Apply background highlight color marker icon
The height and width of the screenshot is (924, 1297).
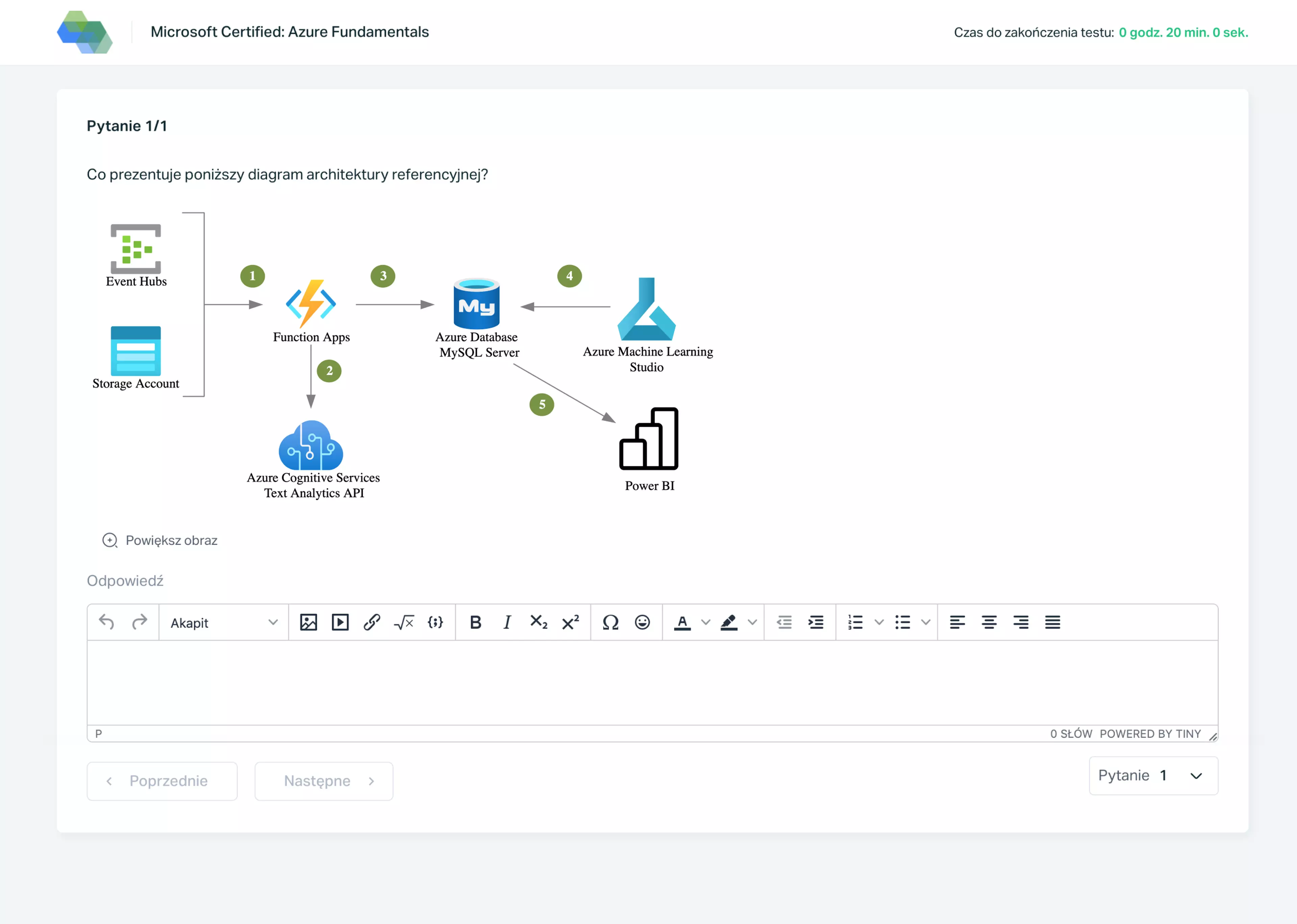[x=729, y=623]
